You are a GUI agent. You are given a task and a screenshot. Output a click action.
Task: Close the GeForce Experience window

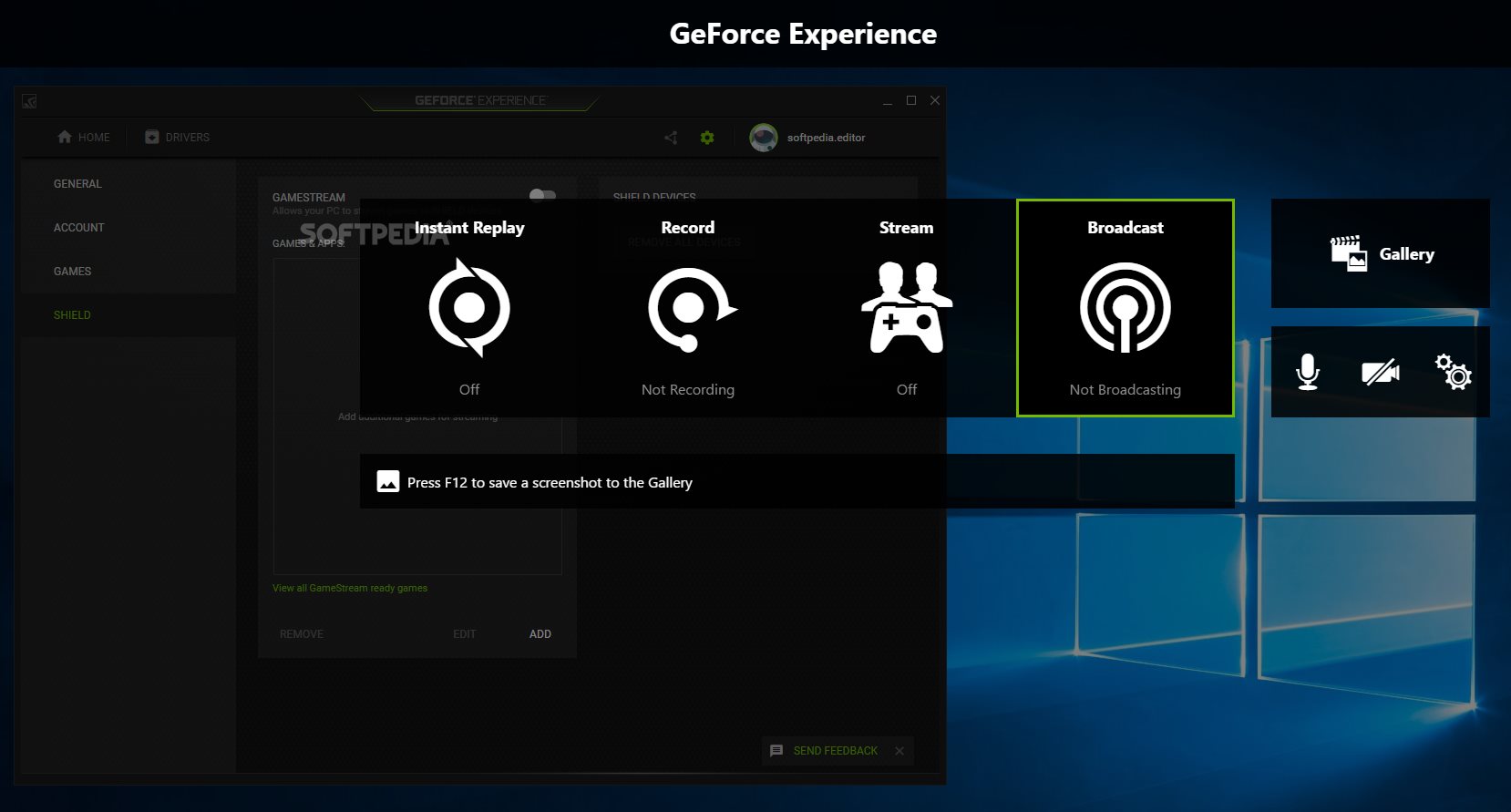click(x=935, y=100)
